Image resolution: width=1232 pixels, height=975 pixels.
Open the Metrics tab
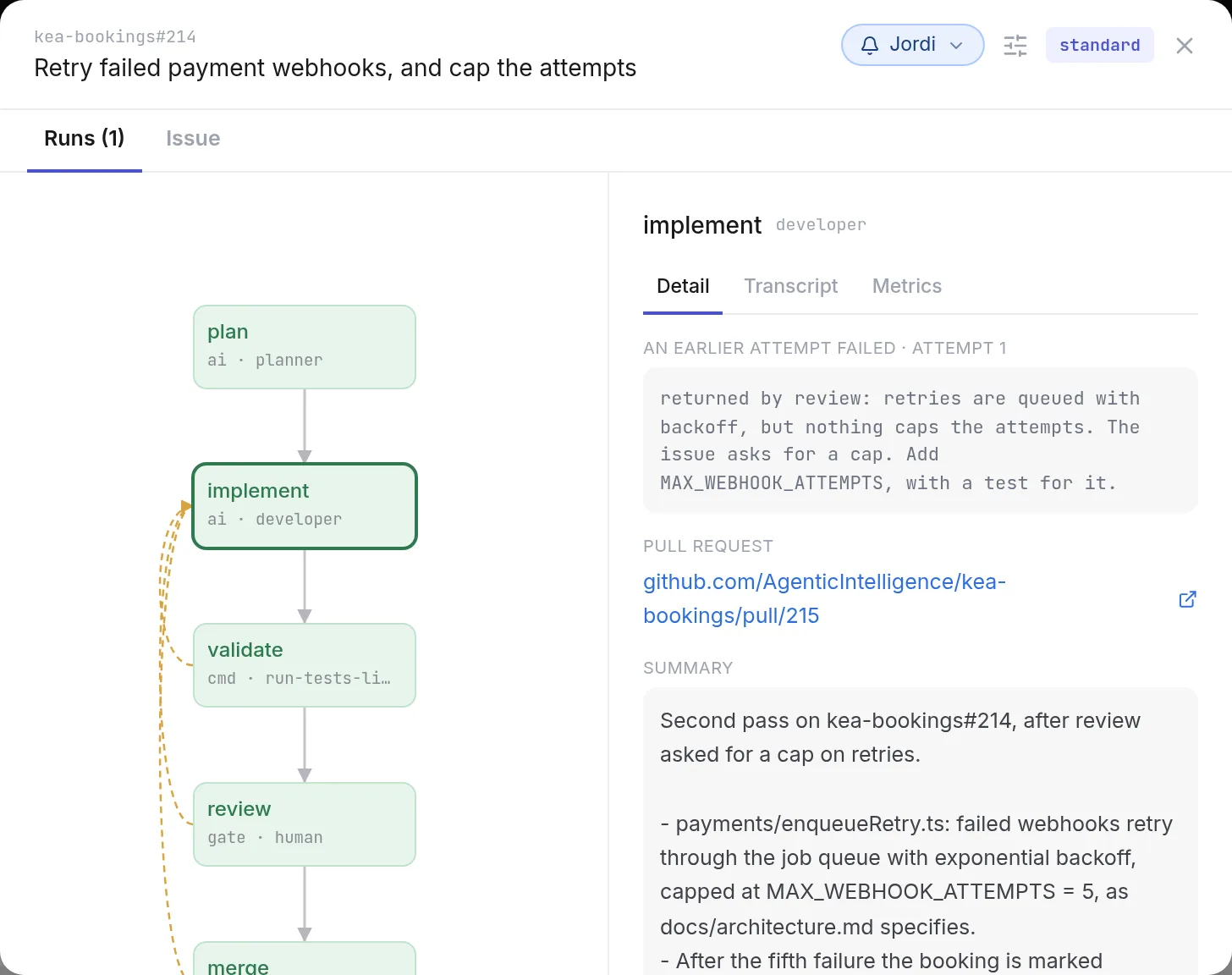907,286
